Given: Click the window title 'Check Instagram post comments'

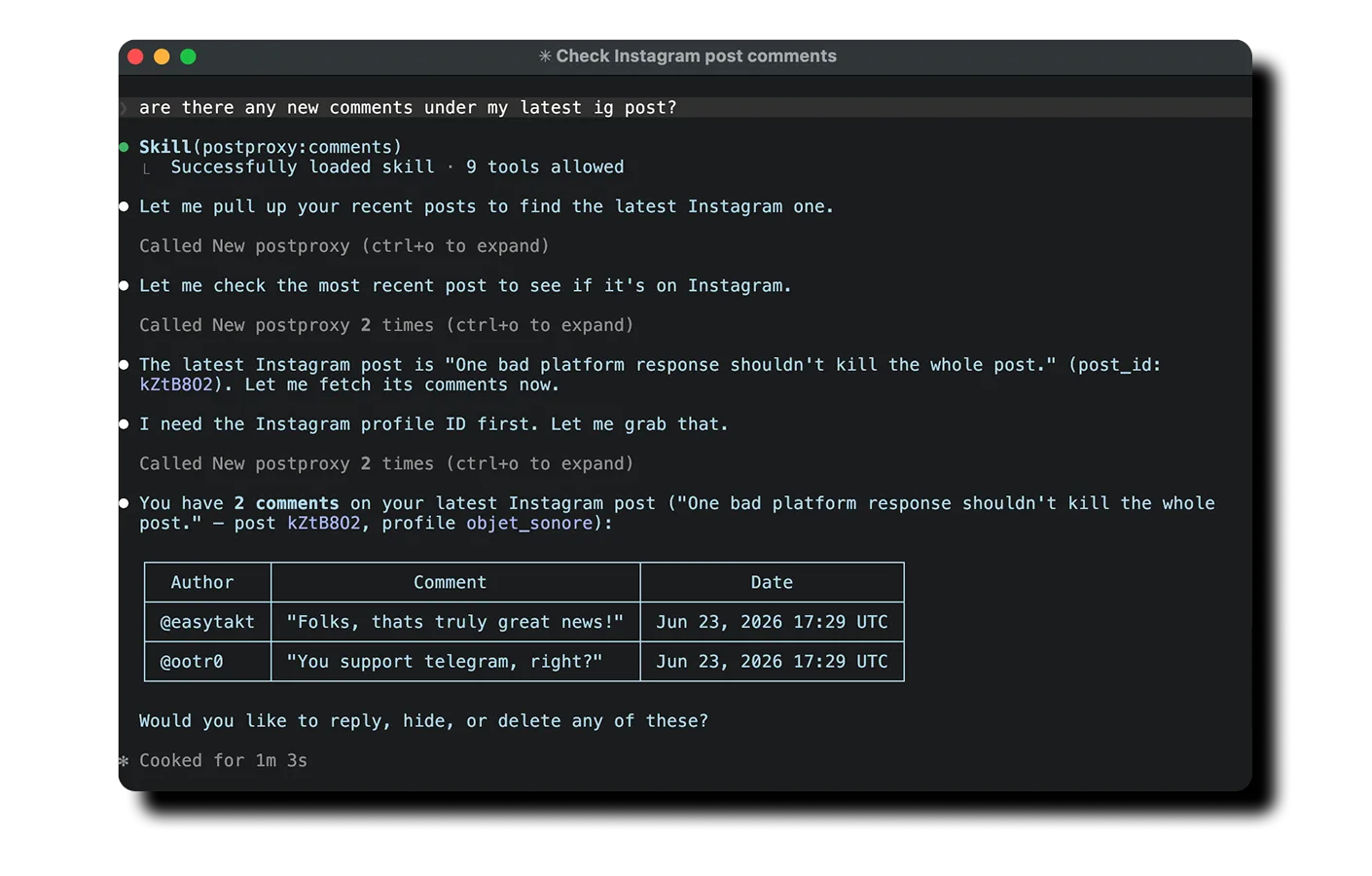Looking at the screenshot, I should (696, 56).
